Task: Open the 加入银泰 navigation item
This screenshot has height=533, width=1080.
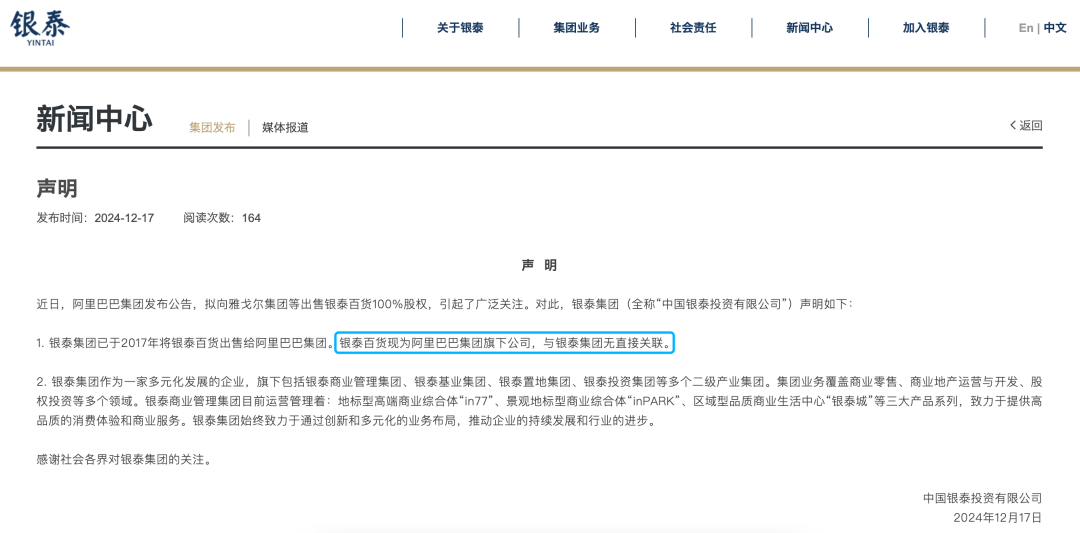Action: click(926, 28)
